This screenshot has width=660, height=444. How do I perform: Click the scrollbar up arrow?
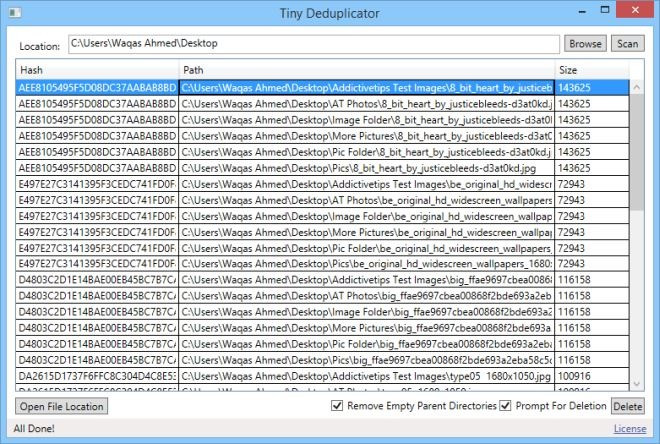click(636, 87)
